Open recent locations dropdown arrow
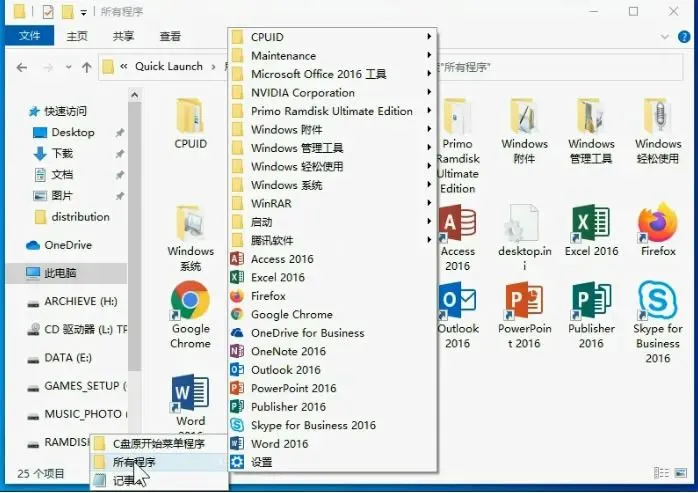Viewport: 698px width, 493px height. [69, 67]
